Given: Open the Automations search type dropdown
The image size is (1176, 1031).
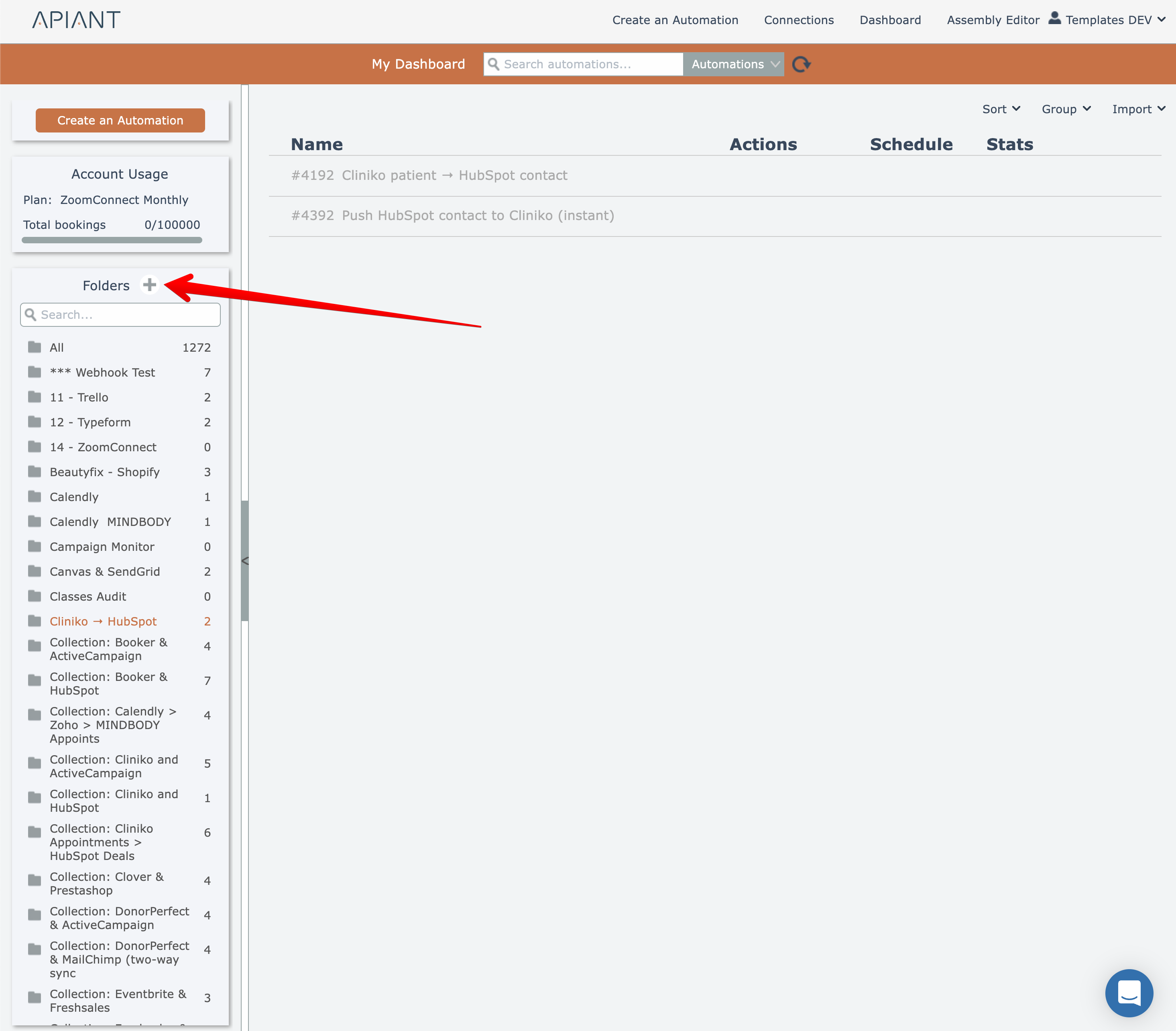Looking at the screenshot, I should tap(734, 64).
